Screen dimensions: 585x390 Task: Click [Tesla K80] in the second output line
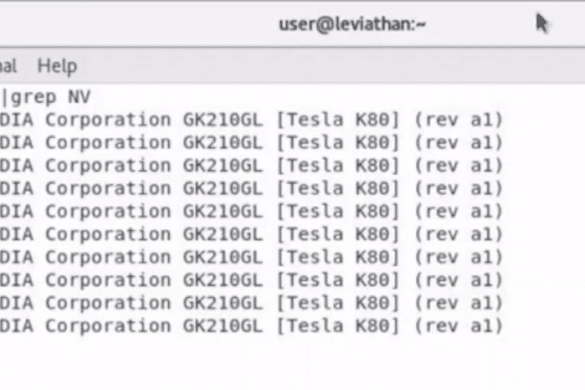coord(338,143)
